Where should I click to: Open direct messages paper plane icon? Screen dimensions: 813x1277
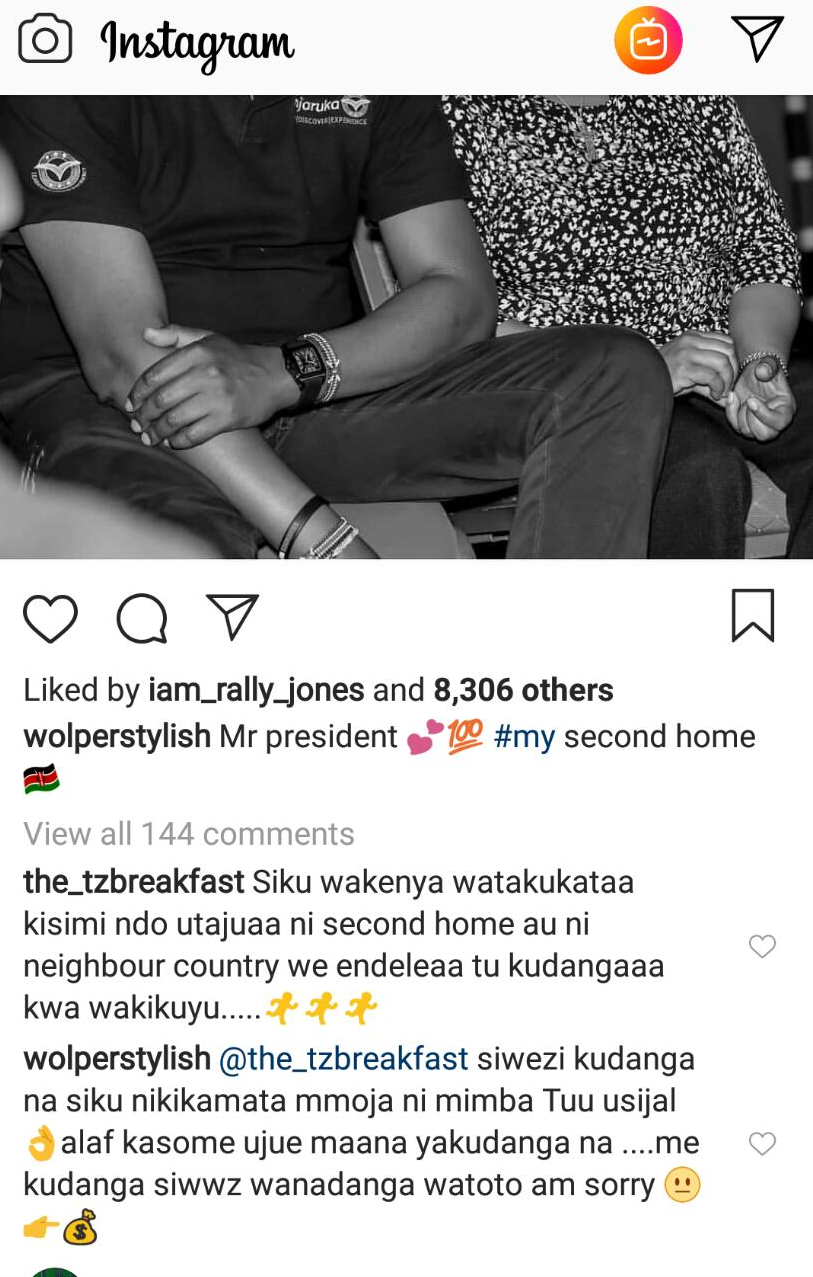point(757,38)
